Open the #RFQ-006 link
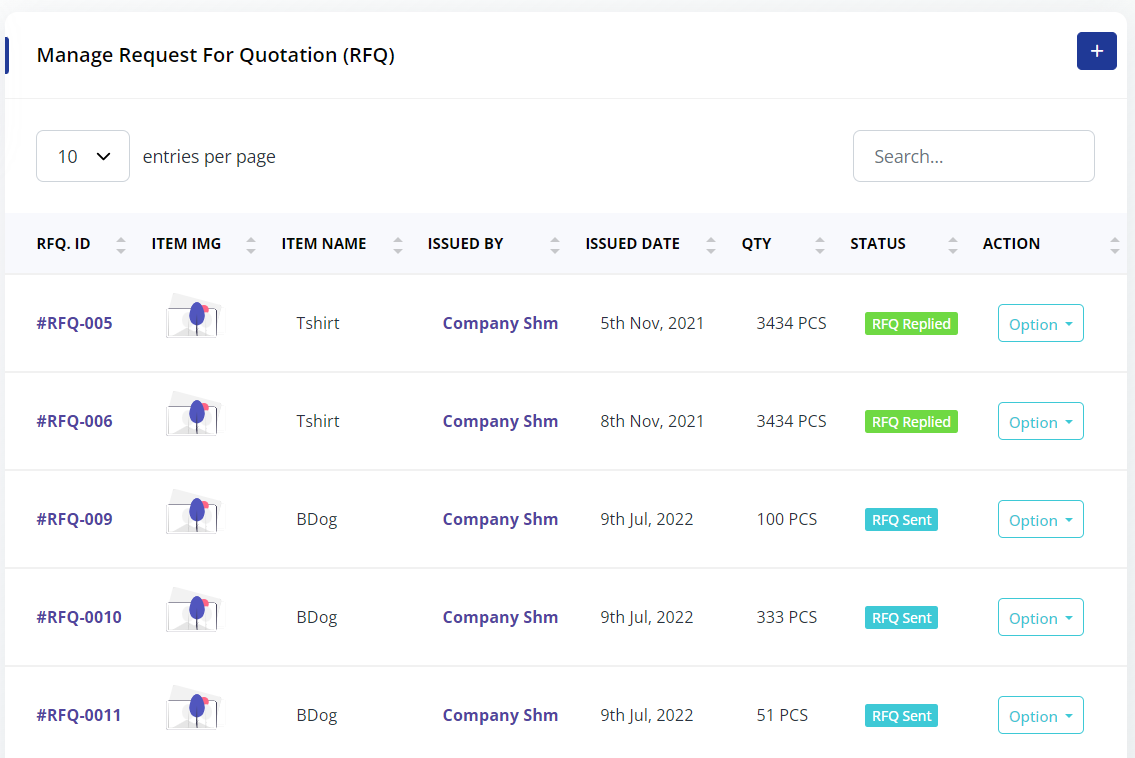This screenshot has width=1135, height=758. 74,421
